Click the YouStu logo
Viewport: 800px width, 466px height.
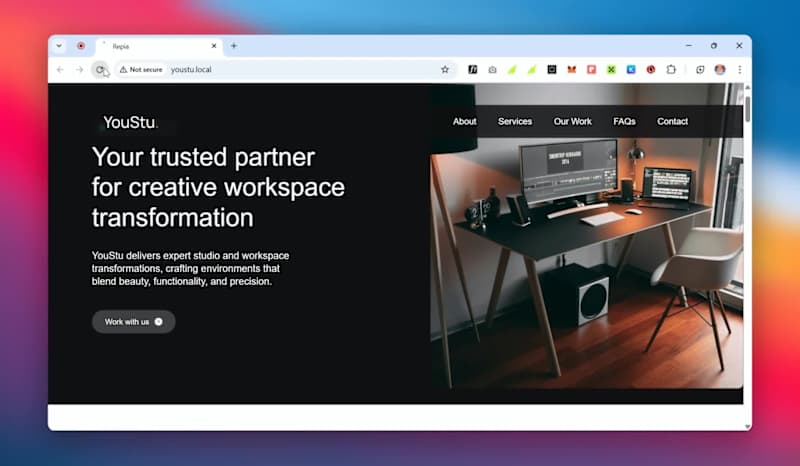131,122
